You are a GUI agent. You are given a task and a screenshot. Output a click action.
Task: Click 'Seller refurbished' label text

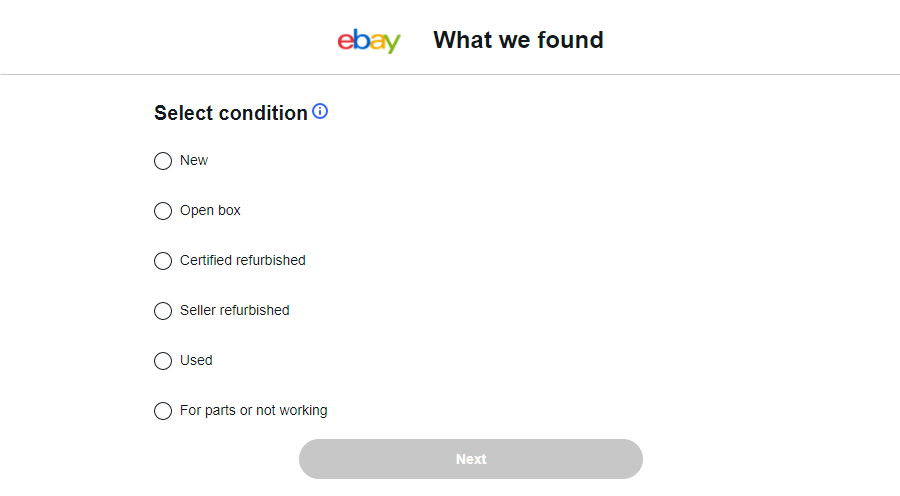pyautogui.click(x=234, y=310)
